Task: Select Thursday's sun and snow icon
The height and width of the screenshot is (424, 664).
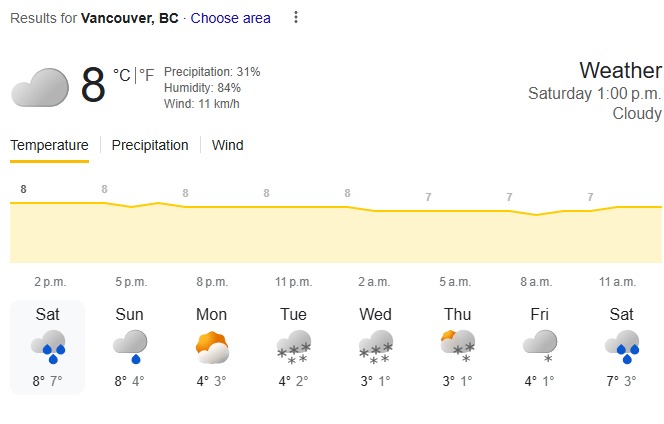Action: [x=457, y=345]
